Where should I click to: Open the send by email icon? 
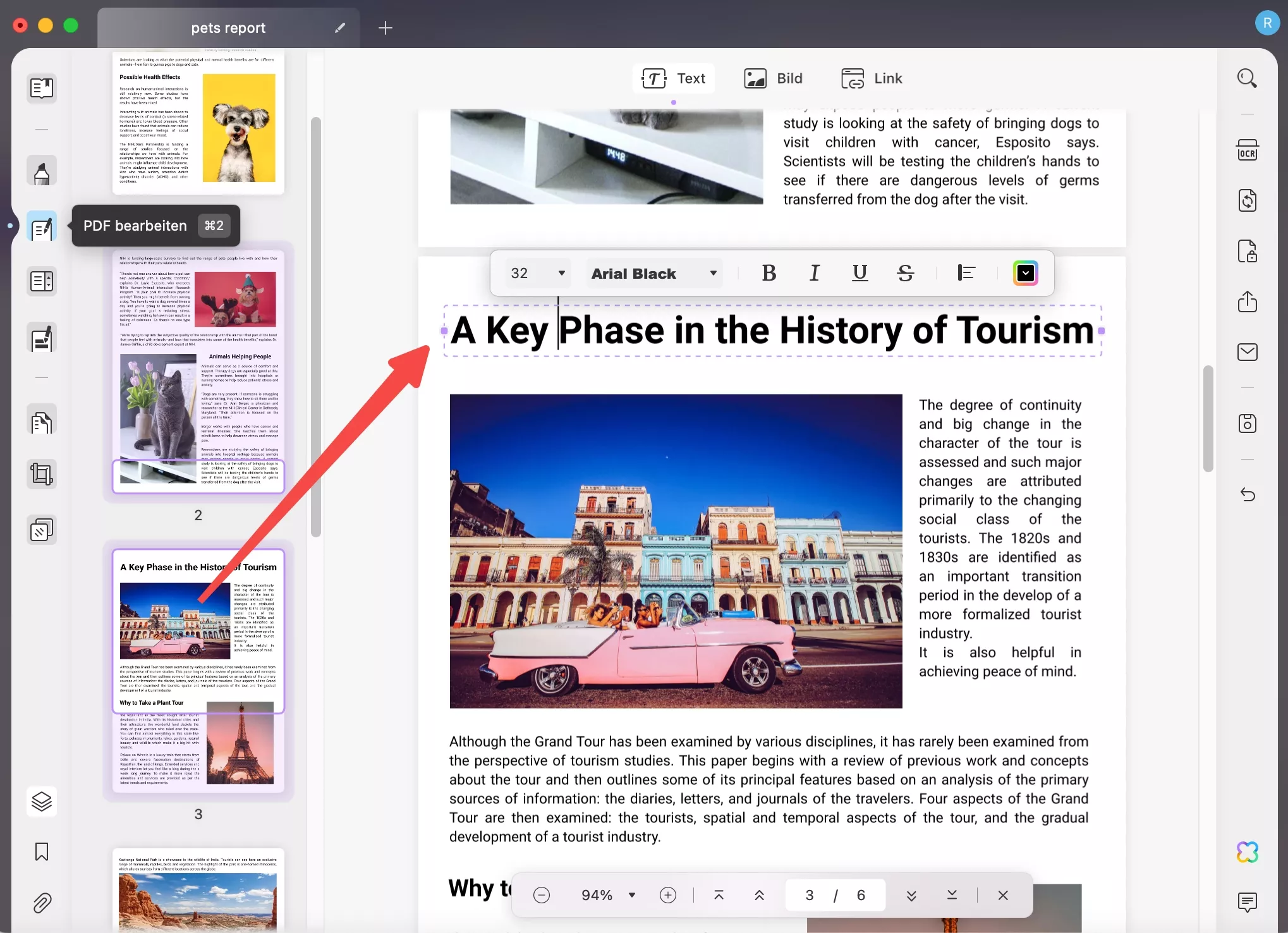pyautogui.click(x=1247, y=352)
